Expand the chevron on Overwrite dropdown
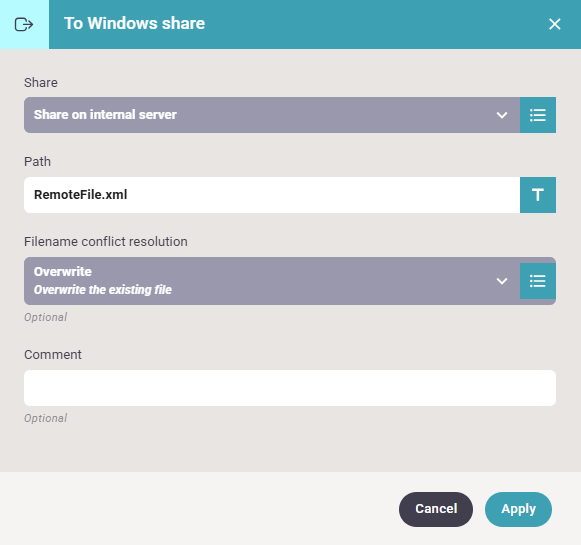581x545 pixels. point(502,281)
